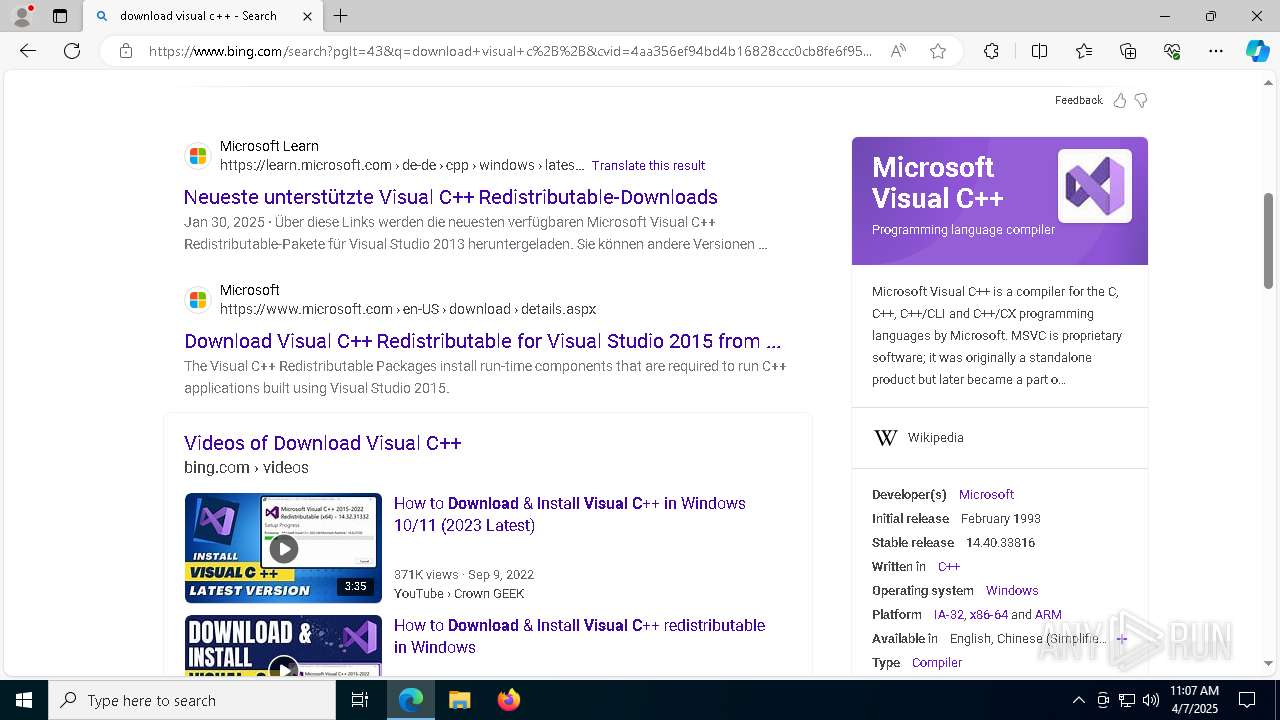Show hidden system tray icons

point(1078,700)
